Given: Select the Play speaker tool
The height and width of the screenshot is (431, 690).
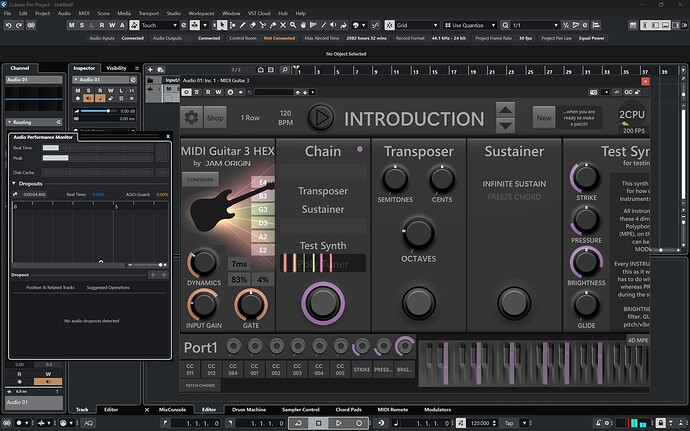Looking at the screenshot, I should (x=334, y=26).
